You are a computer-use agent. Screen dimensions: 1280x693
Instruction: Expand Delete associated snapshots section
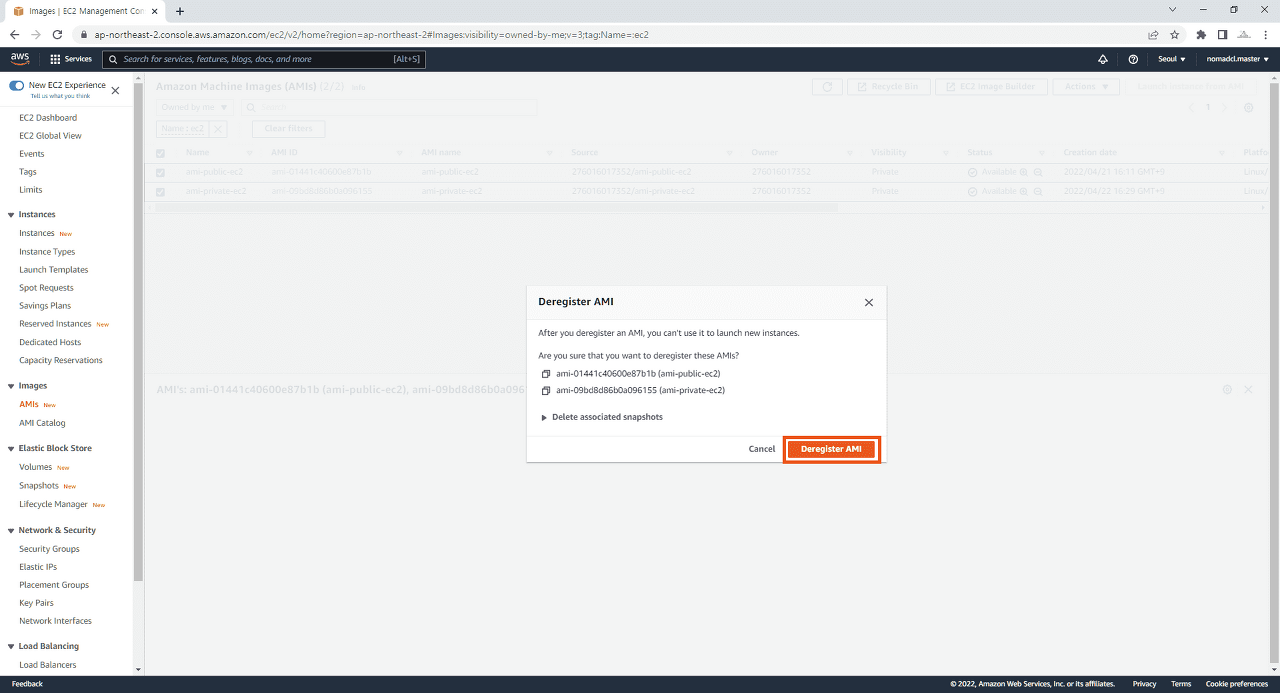point(602,417)
